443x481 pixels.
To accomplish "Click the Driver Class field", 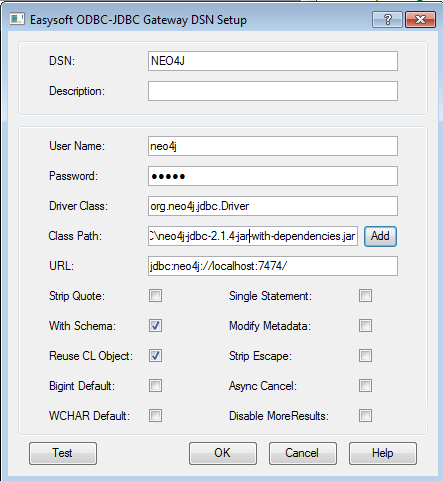I will pos(273,206).
